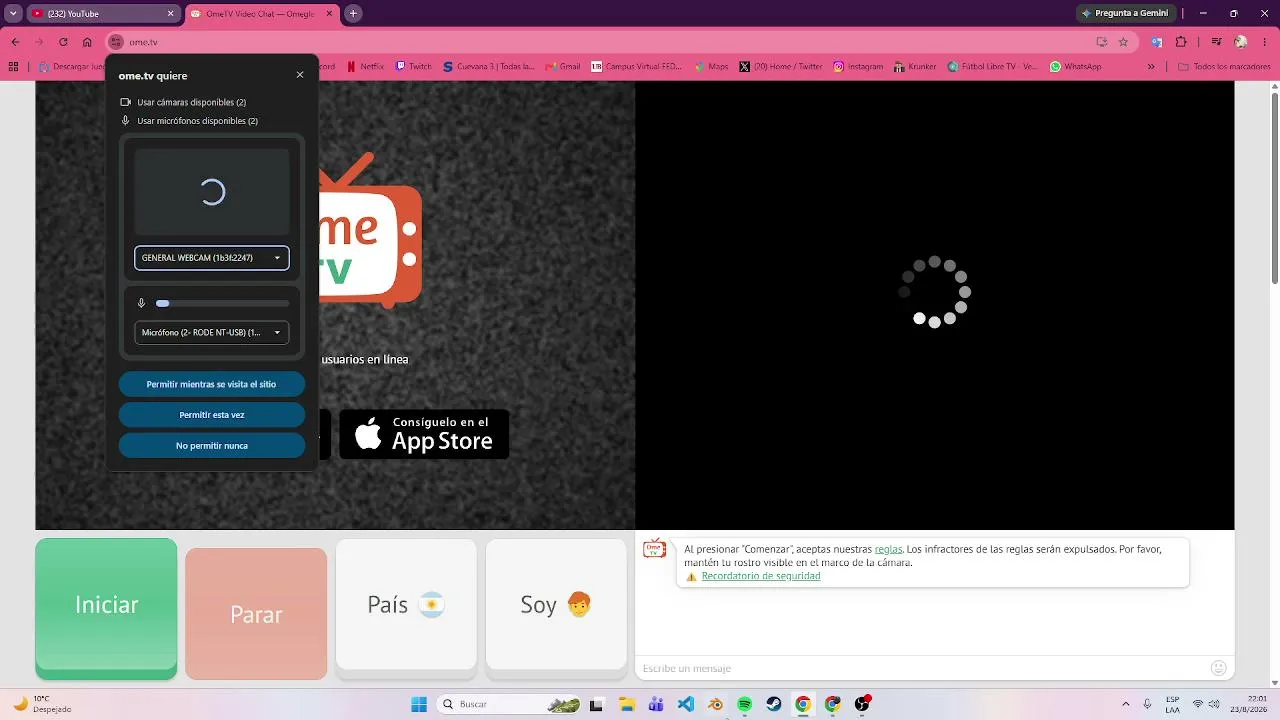1280x720 pixels.
Task: Open the Chrome apps grid icon
Action: click(x=13, y=67)
